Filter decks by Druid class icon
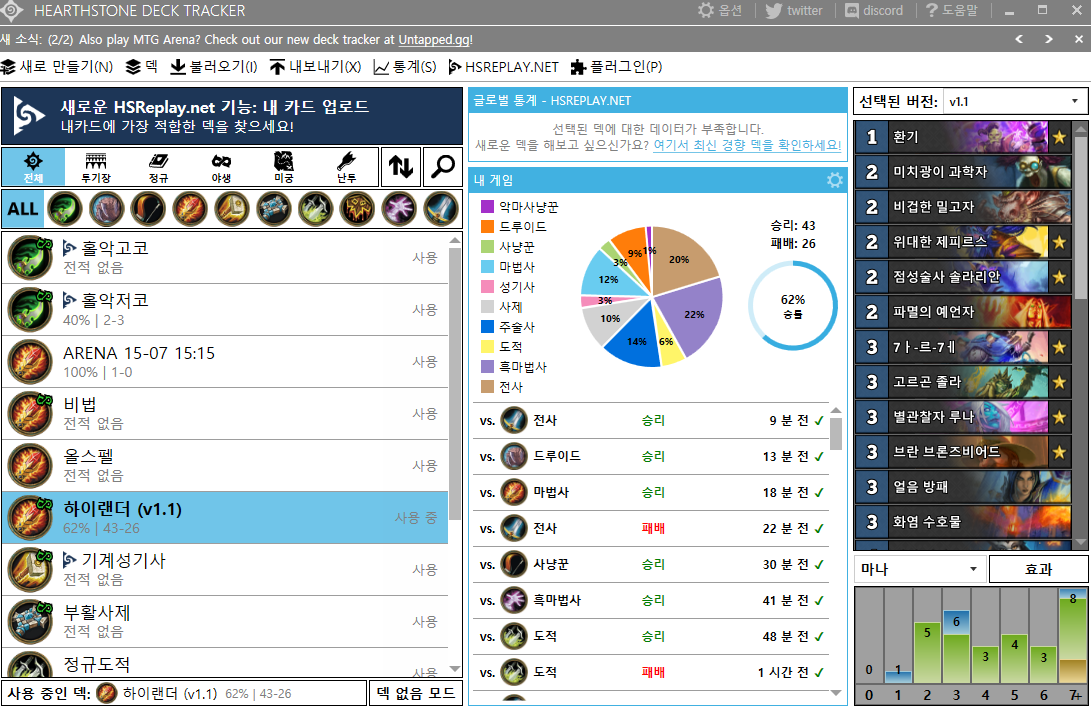 (106, 209)
